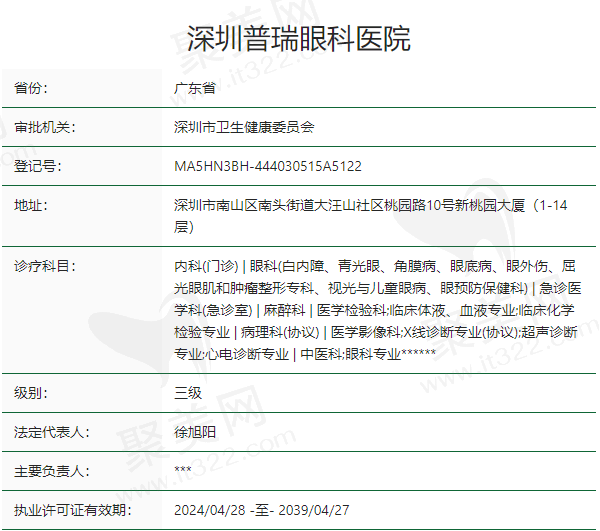Click the masked *** value for 主要负责人
Screen dimensions: 600x531
click(183, 469)
